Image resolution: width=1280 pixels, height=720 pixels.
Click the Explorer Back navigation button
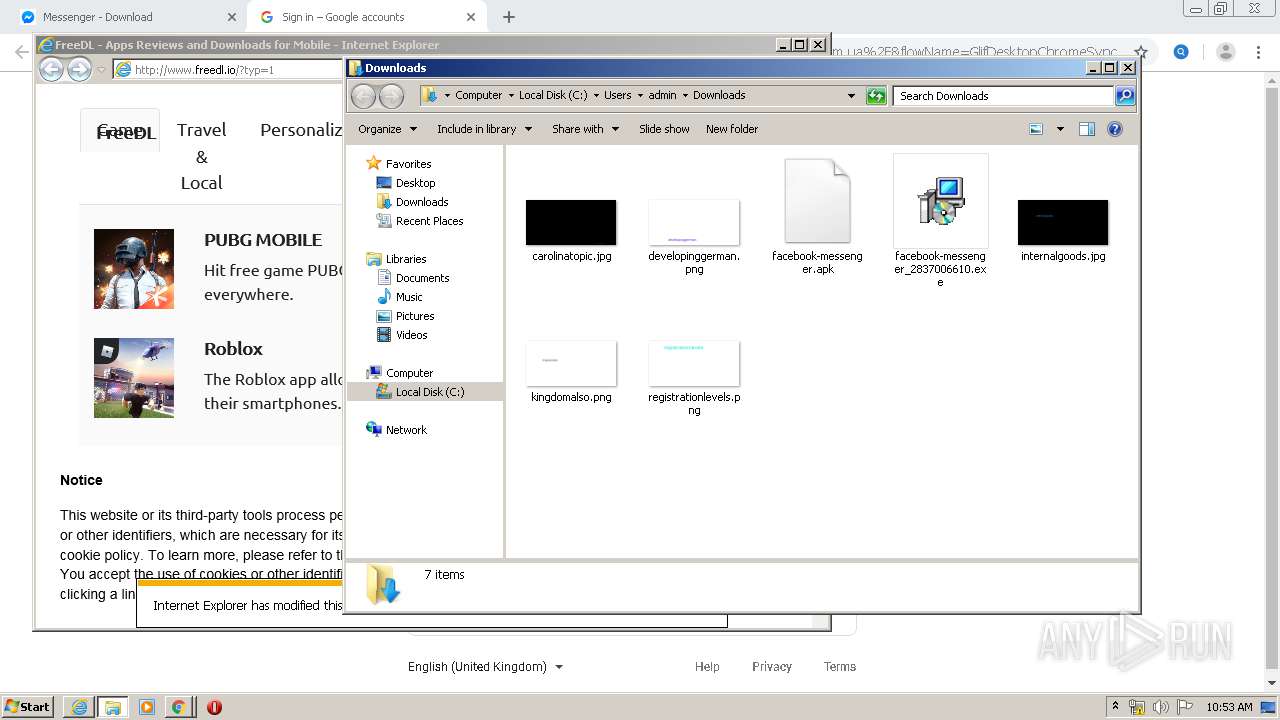click(364, 96)
